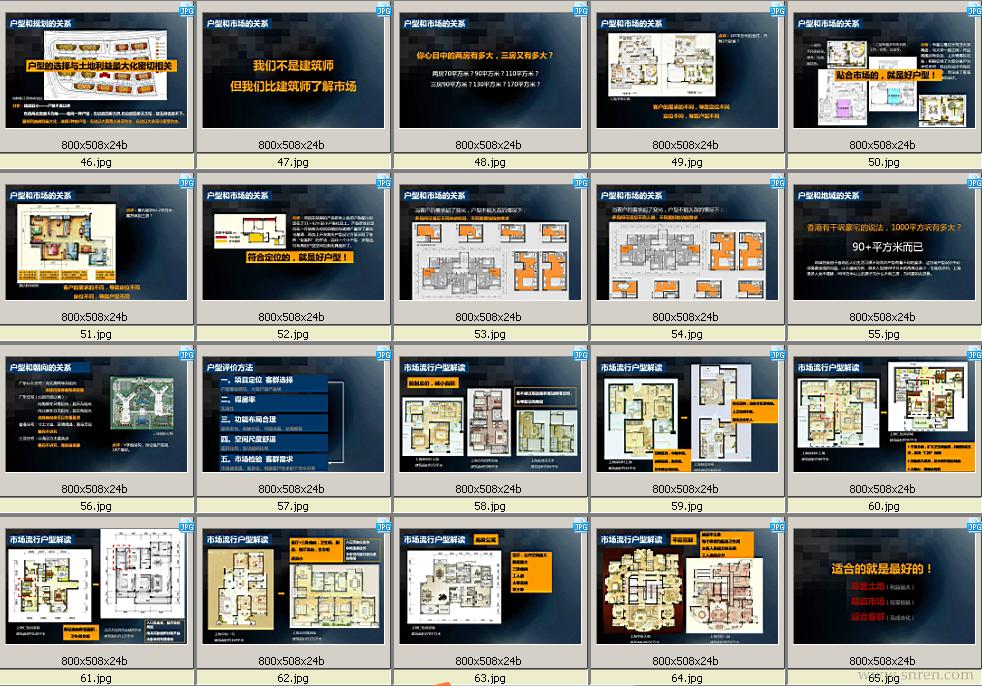Highlight the caption "57.jpg"
This screenshot has height=686, width=982.
tap(292, 506)
